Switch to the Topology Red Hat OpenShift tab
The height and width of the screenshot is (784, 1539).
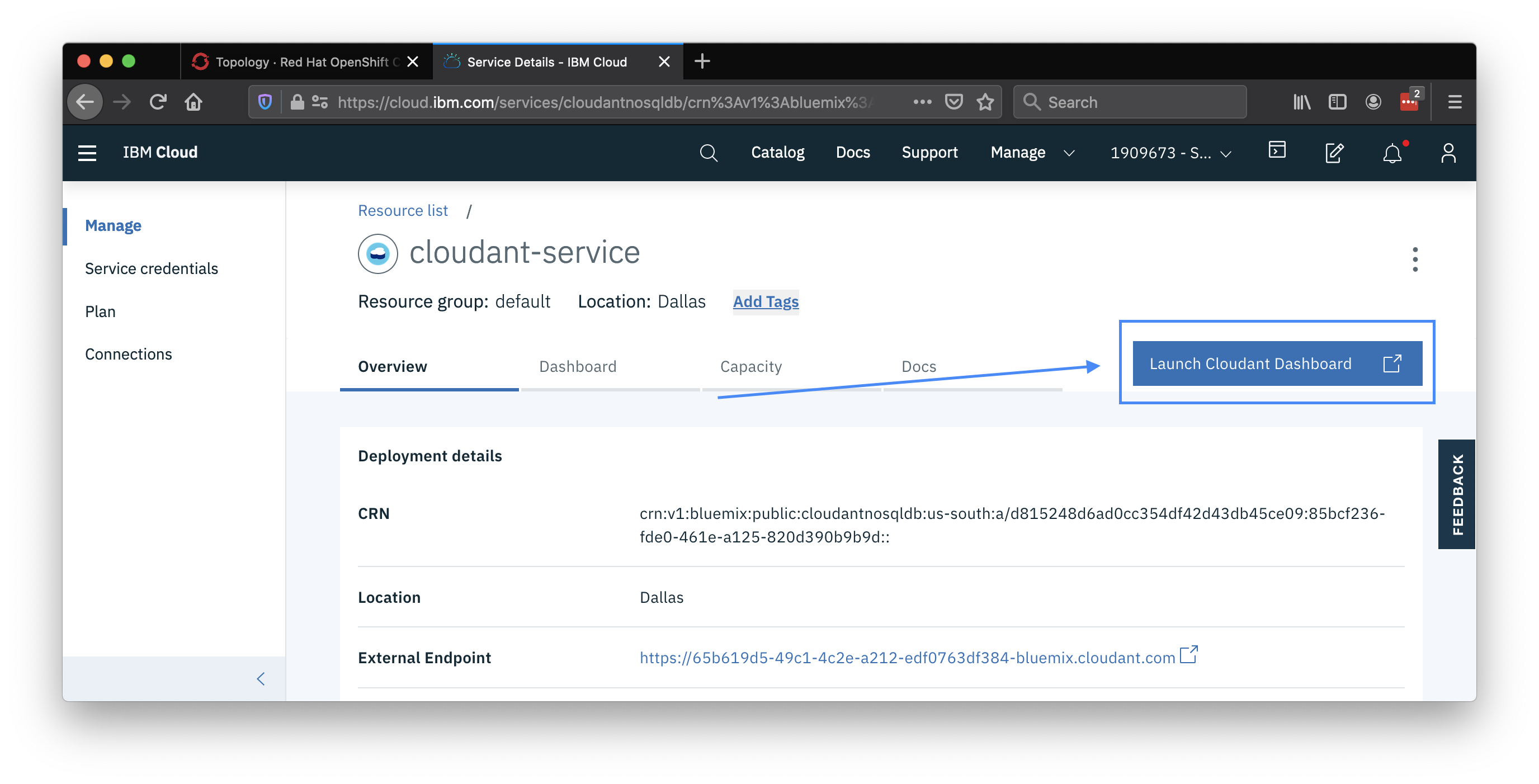click(306, 62)
